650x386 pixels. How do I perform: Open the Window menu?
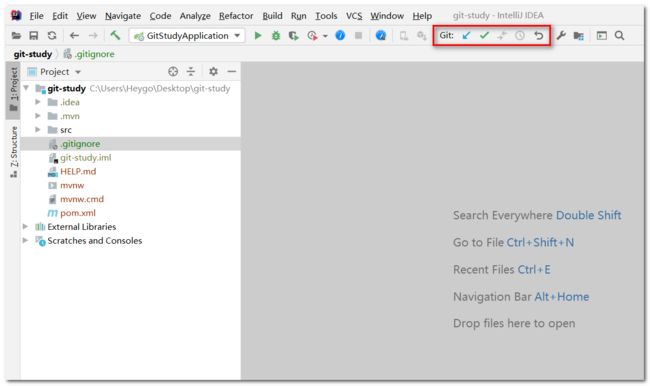pyautogui.click(x=387, y=16)
